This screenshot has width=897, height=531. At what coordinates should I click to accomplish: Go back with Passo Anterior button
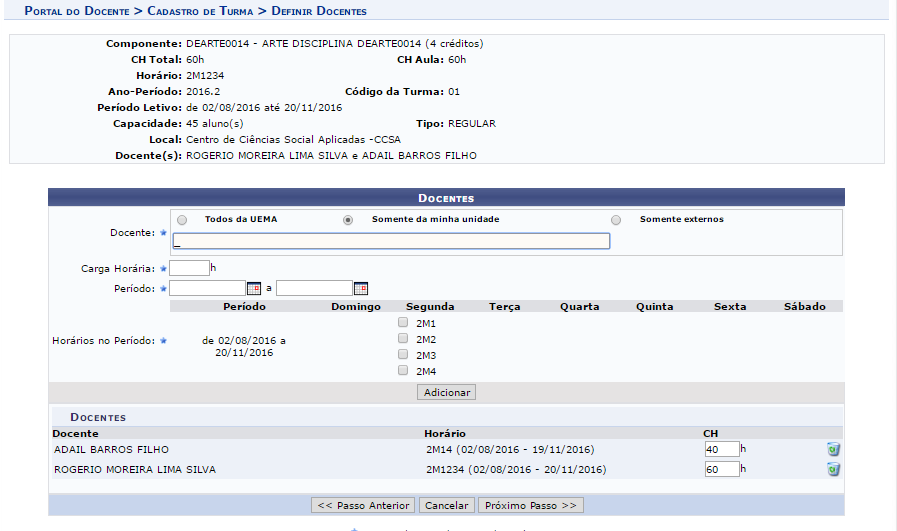tap(363, 505)
